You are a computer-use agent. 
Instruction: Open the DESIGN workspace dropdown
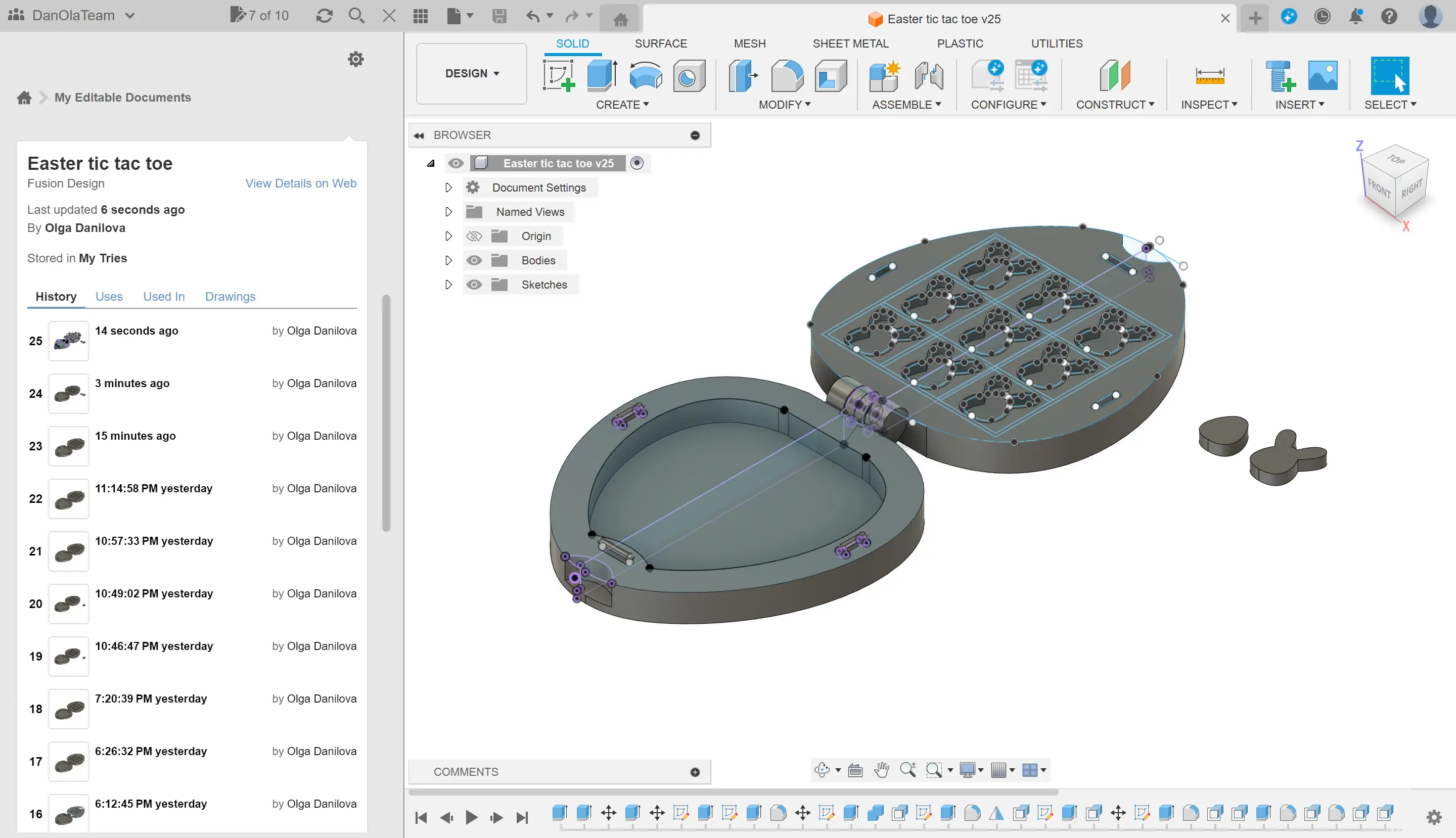click(x=472, y=74)
